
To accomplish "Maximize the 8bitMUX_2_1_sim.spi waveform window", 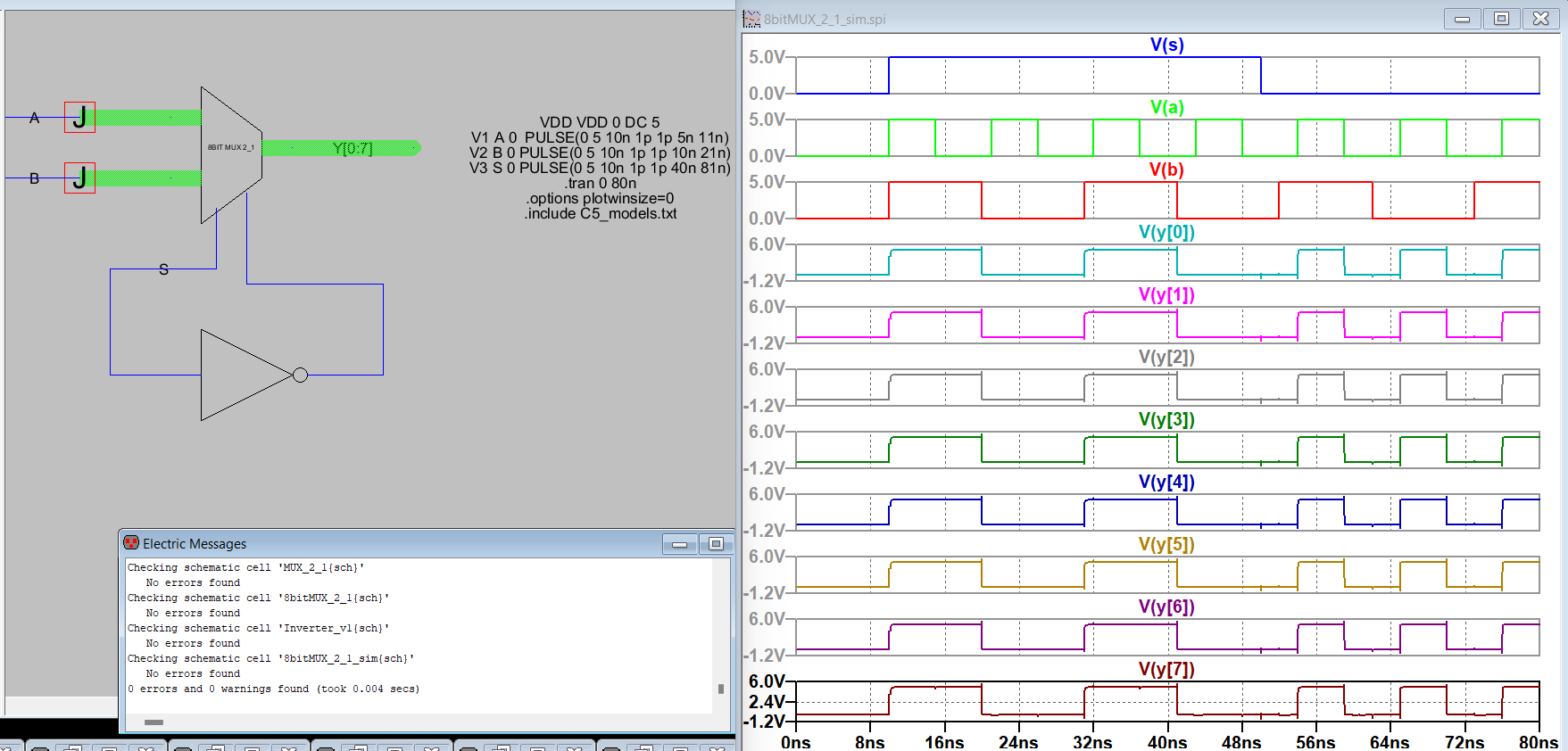I will pyautogui.click(x=1501, y=19).
